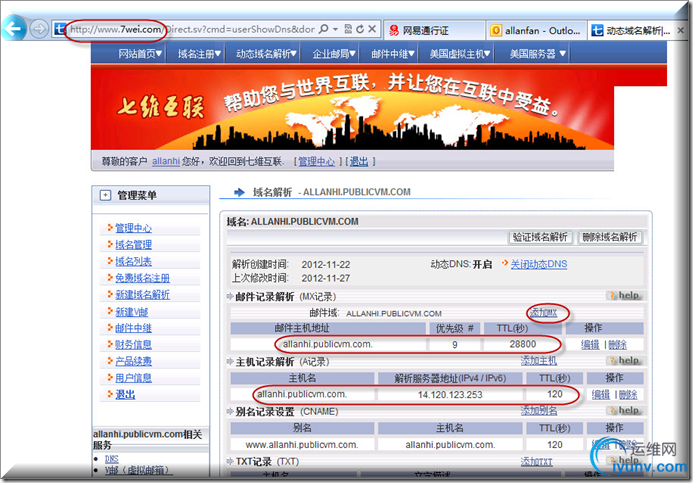The image size is (693, 483).
Task: Open 财务信息 in the sidebar
Action: [x=133, y=345]
